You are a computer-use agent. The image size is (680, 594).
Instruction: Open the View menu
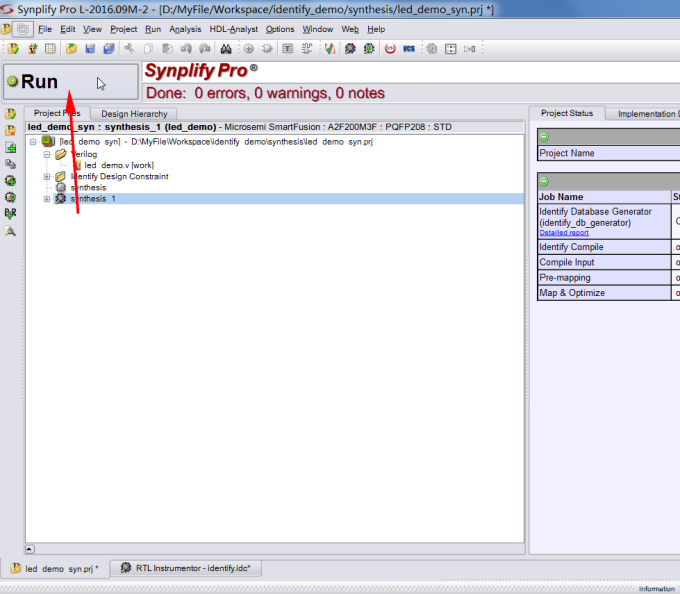pyautogui.click(x=92, y=29)
